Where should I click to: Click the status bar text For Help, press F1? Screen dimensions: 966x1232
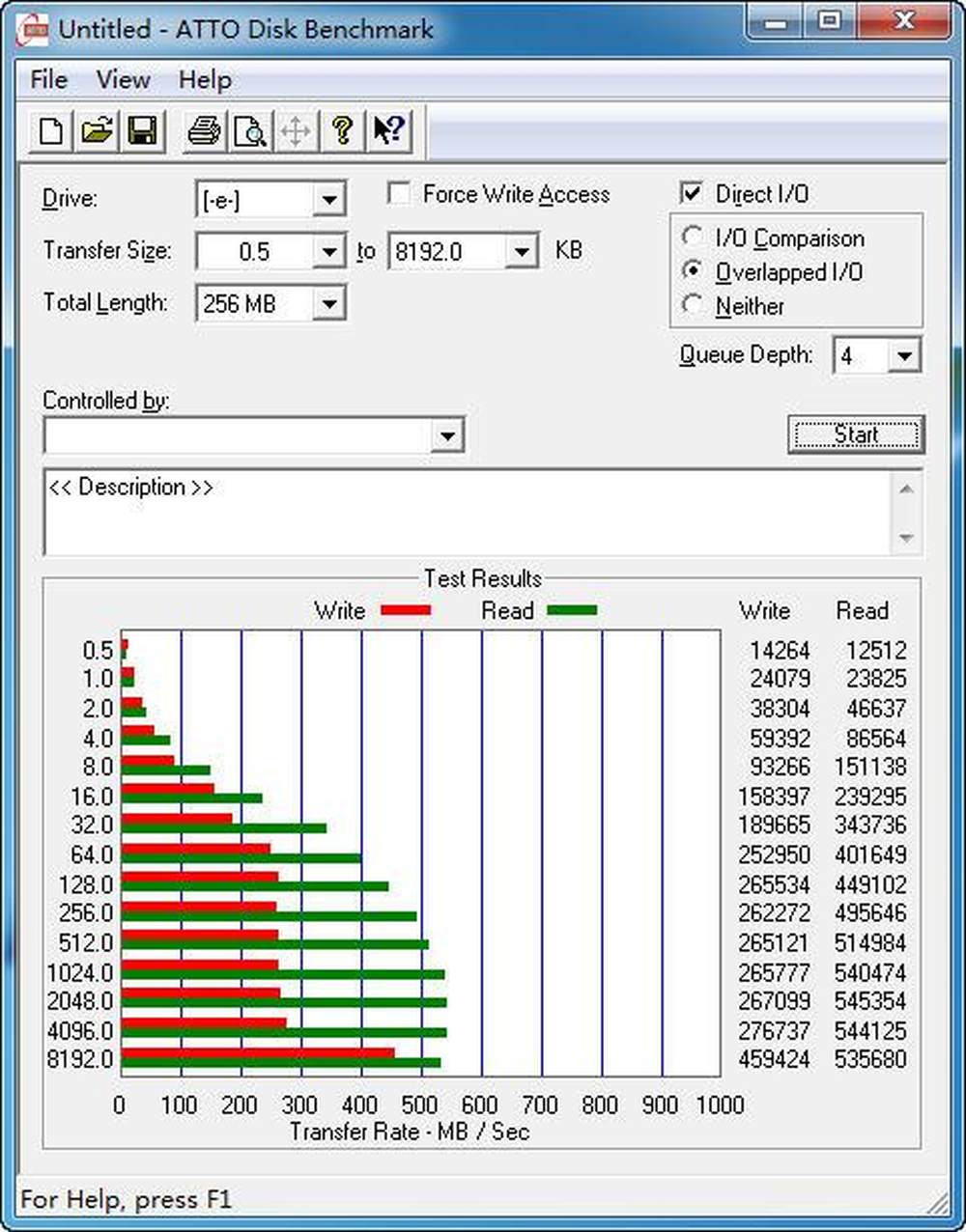pos(126,1200)
